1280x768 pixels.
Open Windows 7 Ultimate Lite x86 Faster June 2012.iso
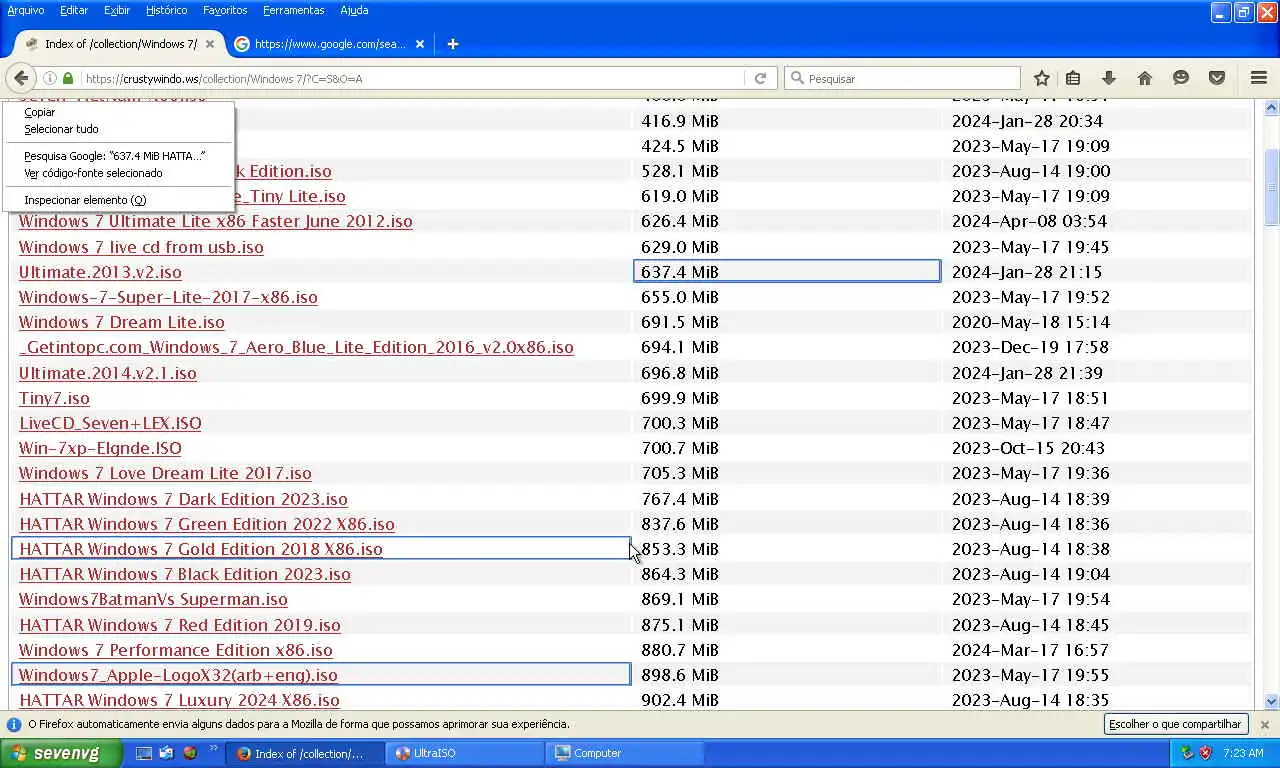pyautogui.click(x=215, y=221)
